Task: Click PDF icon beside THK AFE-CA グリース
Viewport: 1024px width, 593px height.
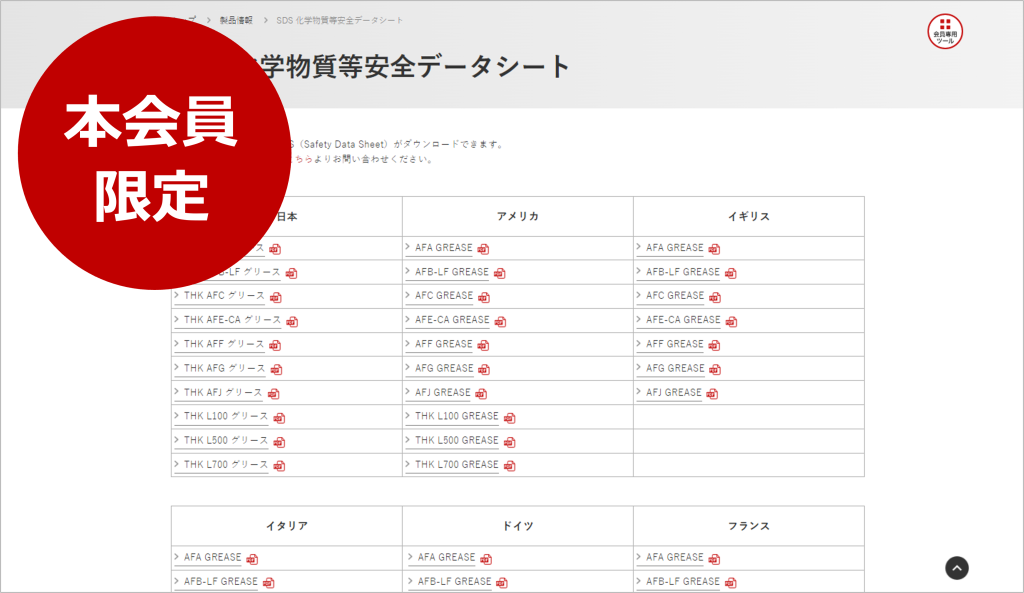Action: pyautogui.click(x=293, y=321)
